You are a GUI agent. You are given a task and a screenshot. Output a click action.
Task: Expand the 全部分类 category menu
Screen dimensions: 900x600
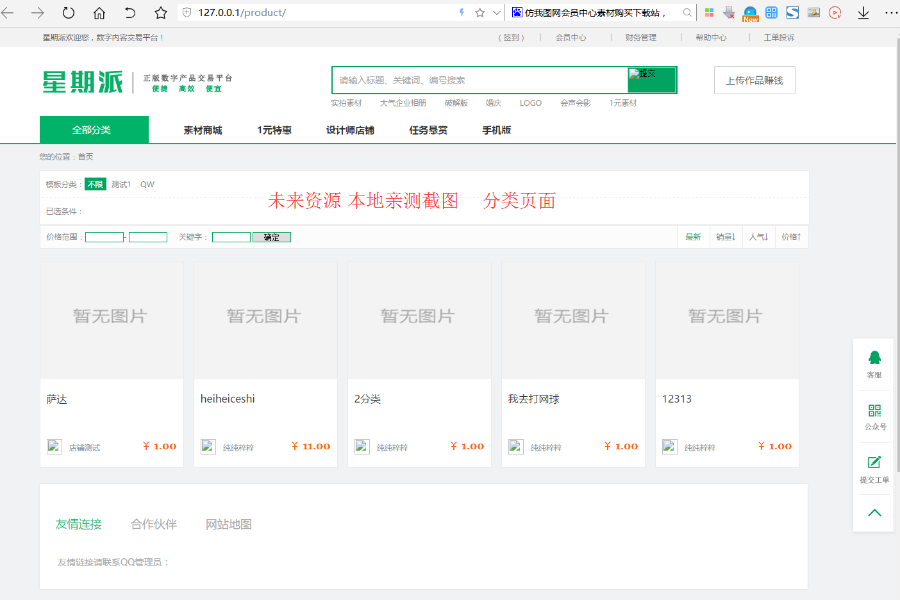click(93, 130)
